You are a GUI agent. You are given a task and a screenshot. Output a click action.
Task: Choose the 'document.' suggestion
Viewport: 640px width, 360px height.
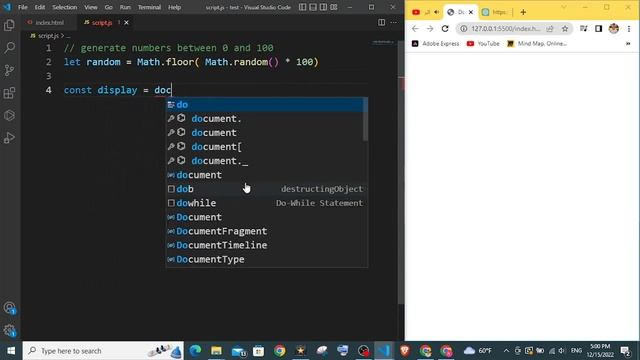tap(264, 118)
